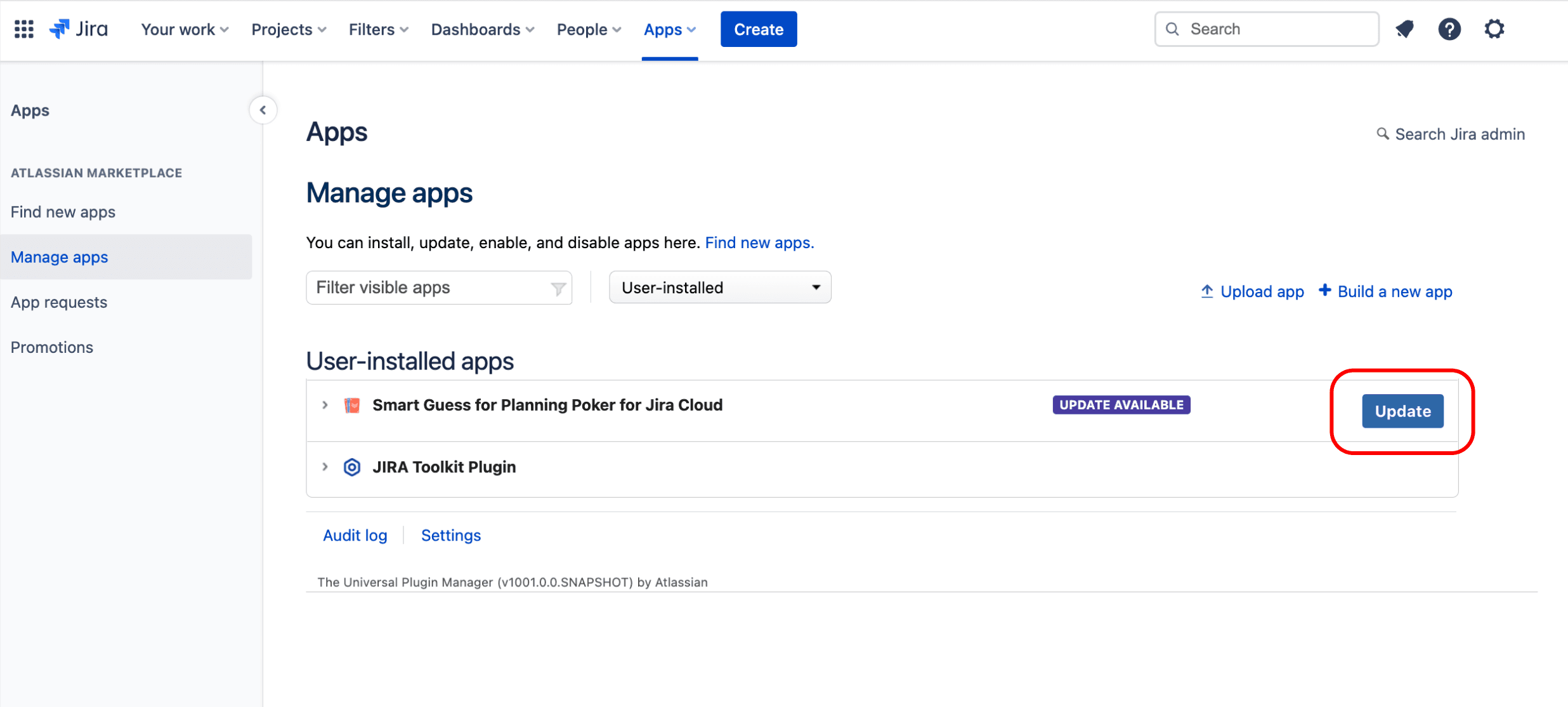Screen dimensions: 1568x707
Task: Expand the Smart Guess app row
Action: (325, 404)
